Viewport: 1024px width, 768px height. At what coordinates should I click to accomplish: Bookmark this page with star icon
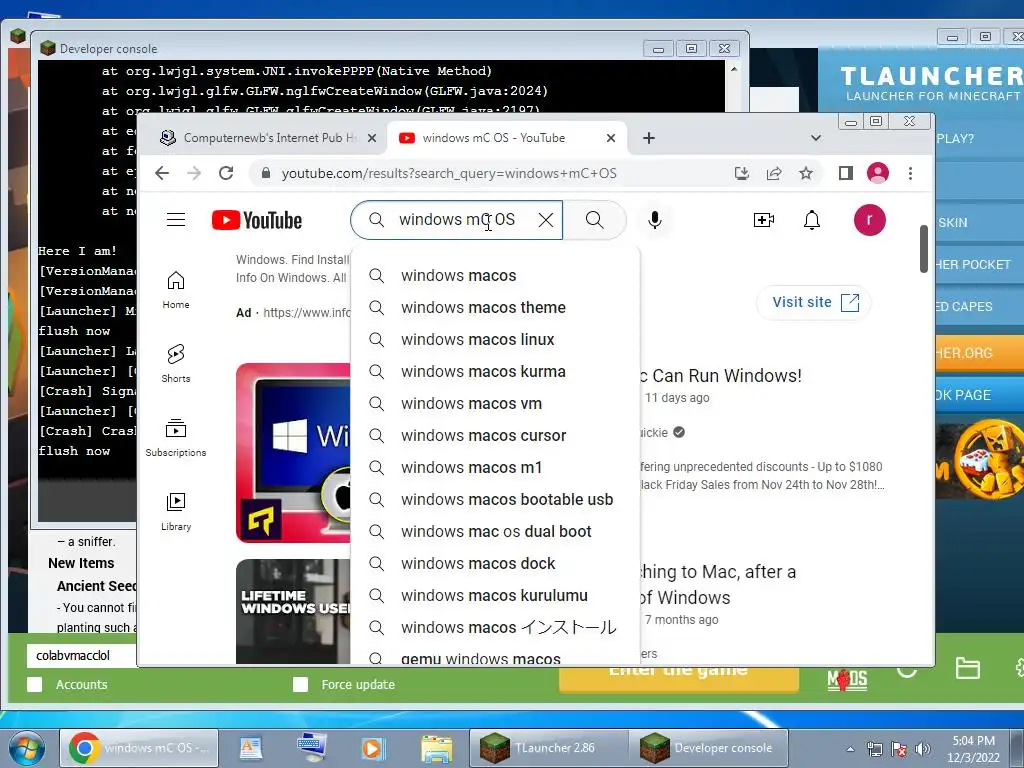pos(806,173)
